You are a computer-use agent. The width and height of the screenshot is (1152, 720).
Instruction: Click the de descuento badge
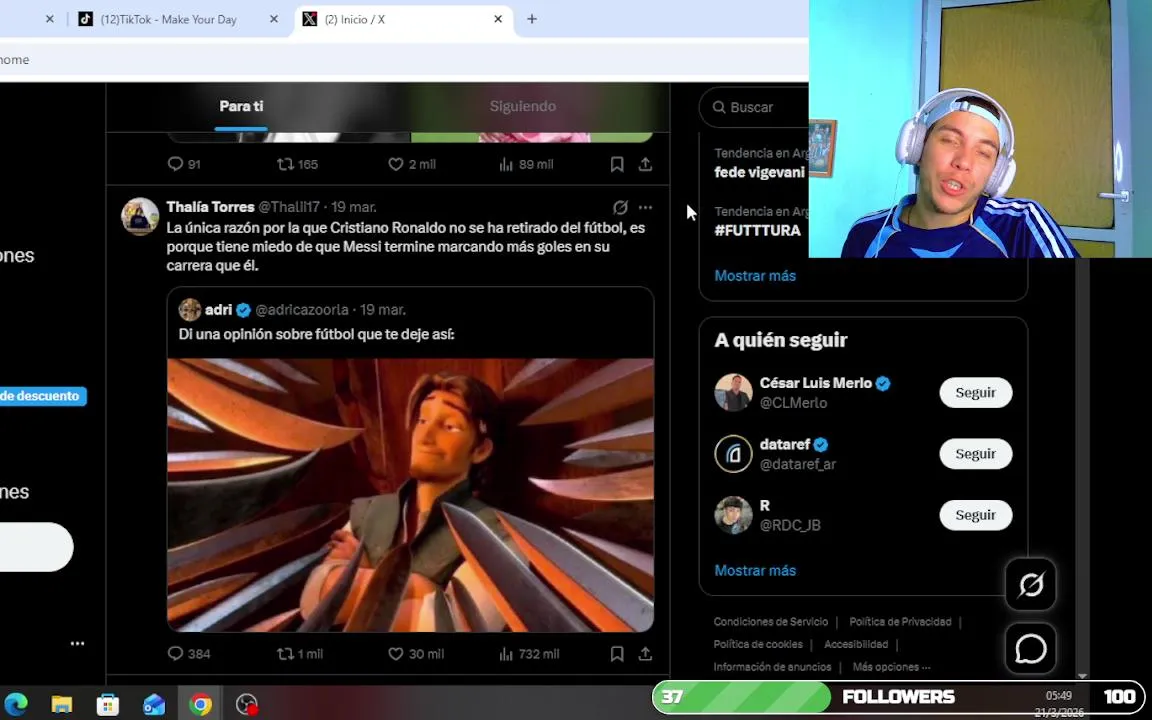point(42,396)
